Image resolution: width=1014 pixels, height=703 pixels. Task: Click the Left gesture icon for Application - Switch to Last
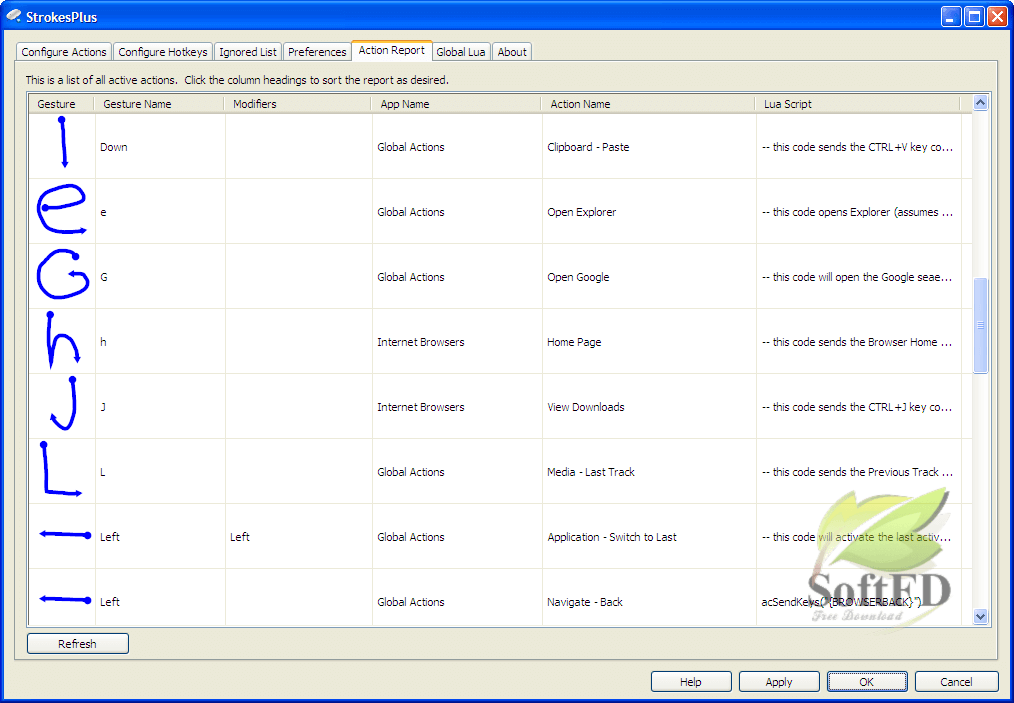[65, 535]
